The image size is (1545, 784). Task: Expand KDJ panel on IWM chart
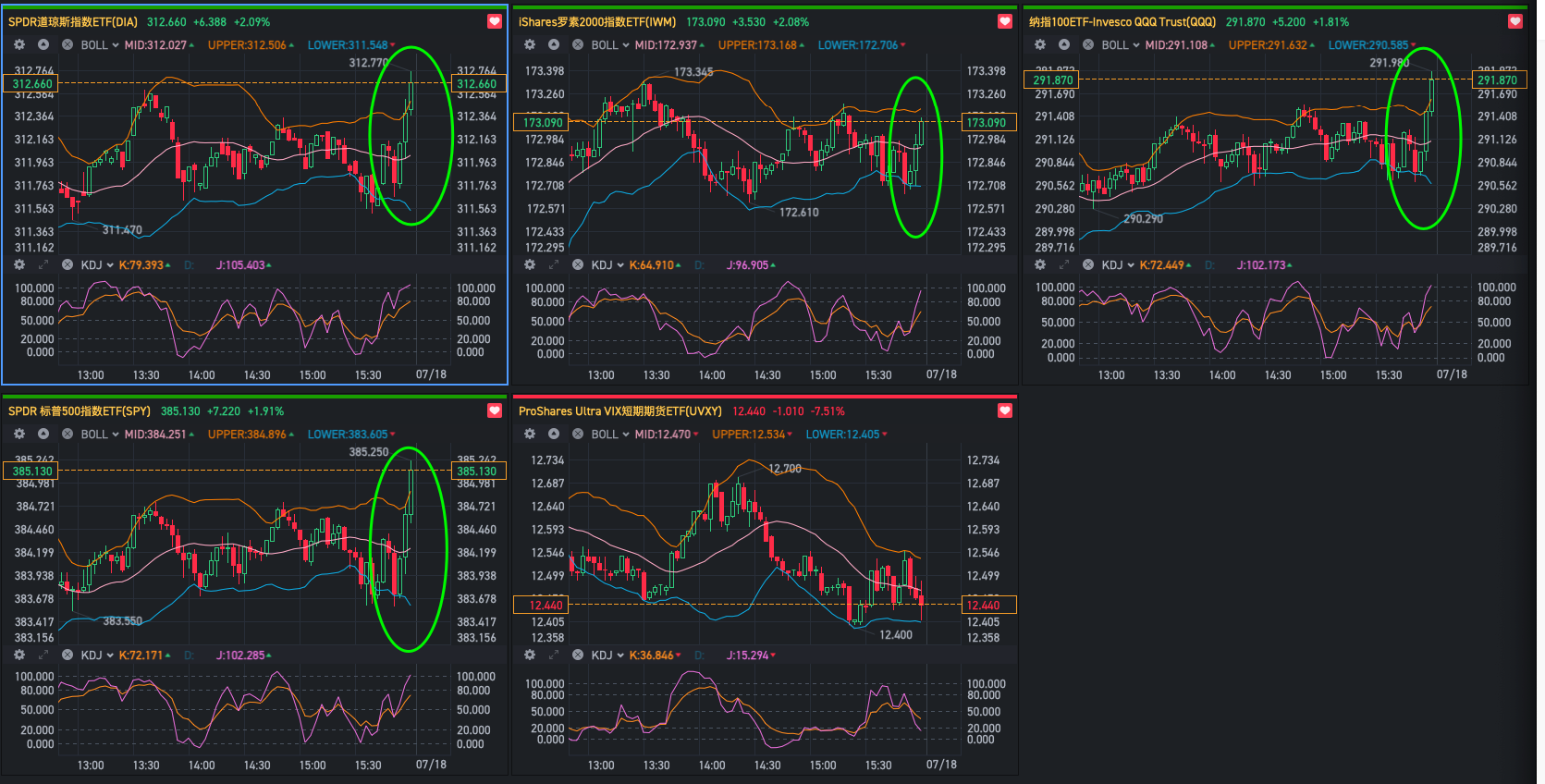554,264
